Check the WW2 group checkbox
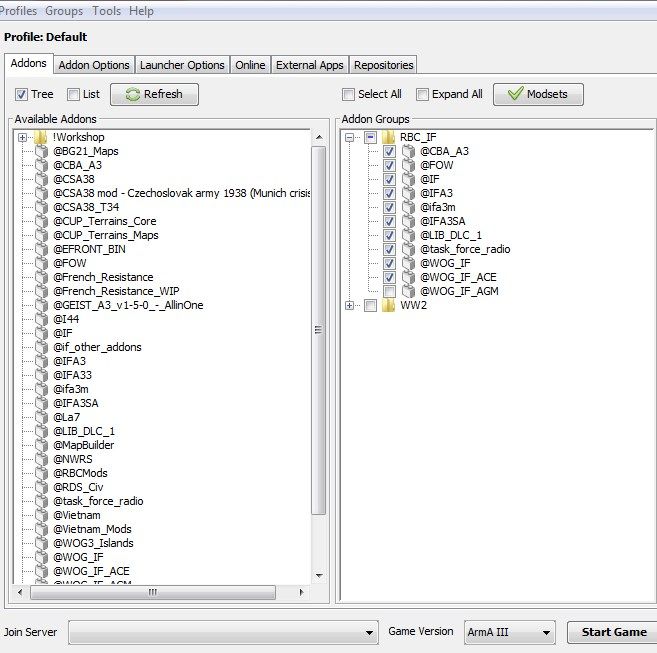 [x=370, y=306]
